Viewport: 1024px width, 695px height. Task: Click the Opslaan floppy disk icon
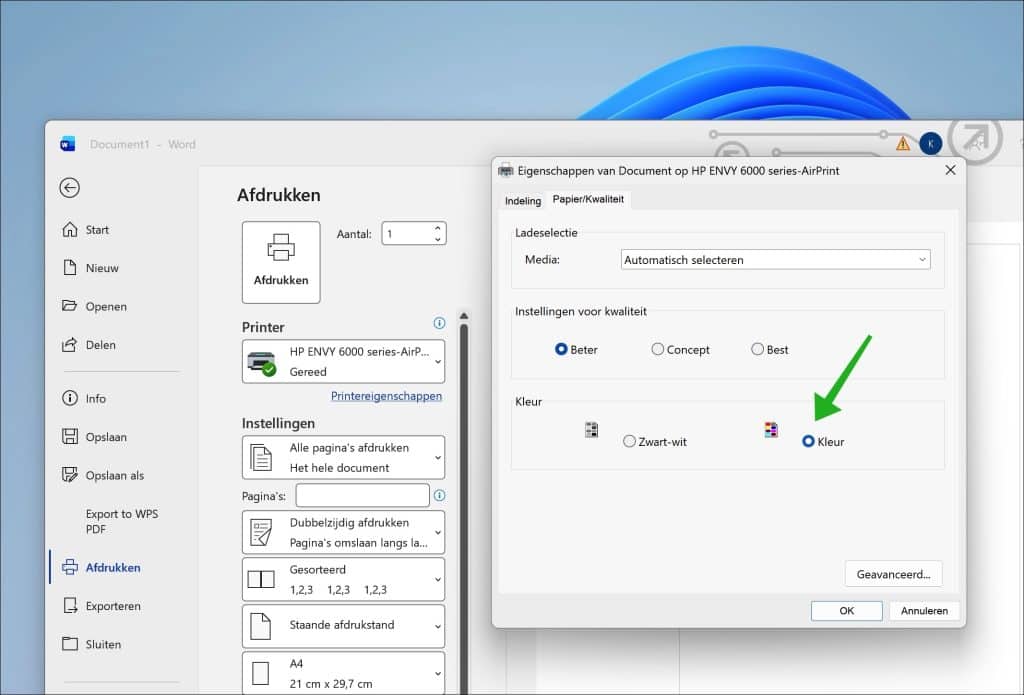(69, 436)
